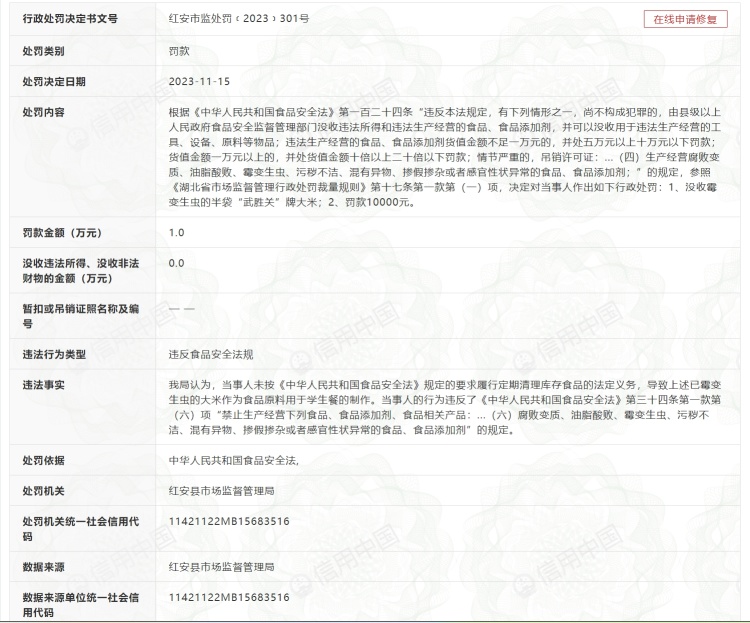Select the confiscated amount value 0.0
The image size is (750, 623).
point(177,263)
